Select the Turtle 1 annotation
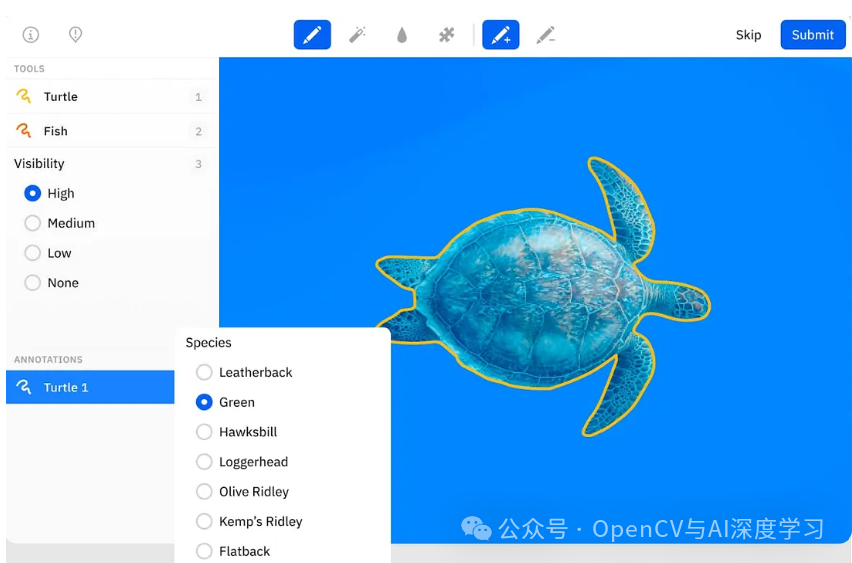This screenshot has height=563, width=852. tap(90, 387)
